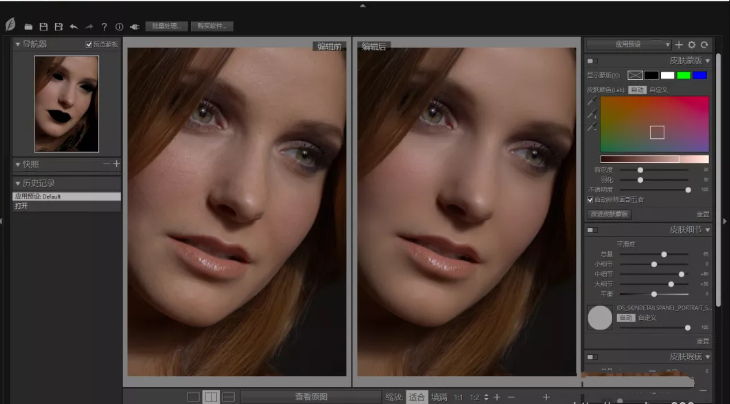Open the preset dropdown (使用预设)
The height and width of the screenshot is (404, 730).
tap(628, 45)
